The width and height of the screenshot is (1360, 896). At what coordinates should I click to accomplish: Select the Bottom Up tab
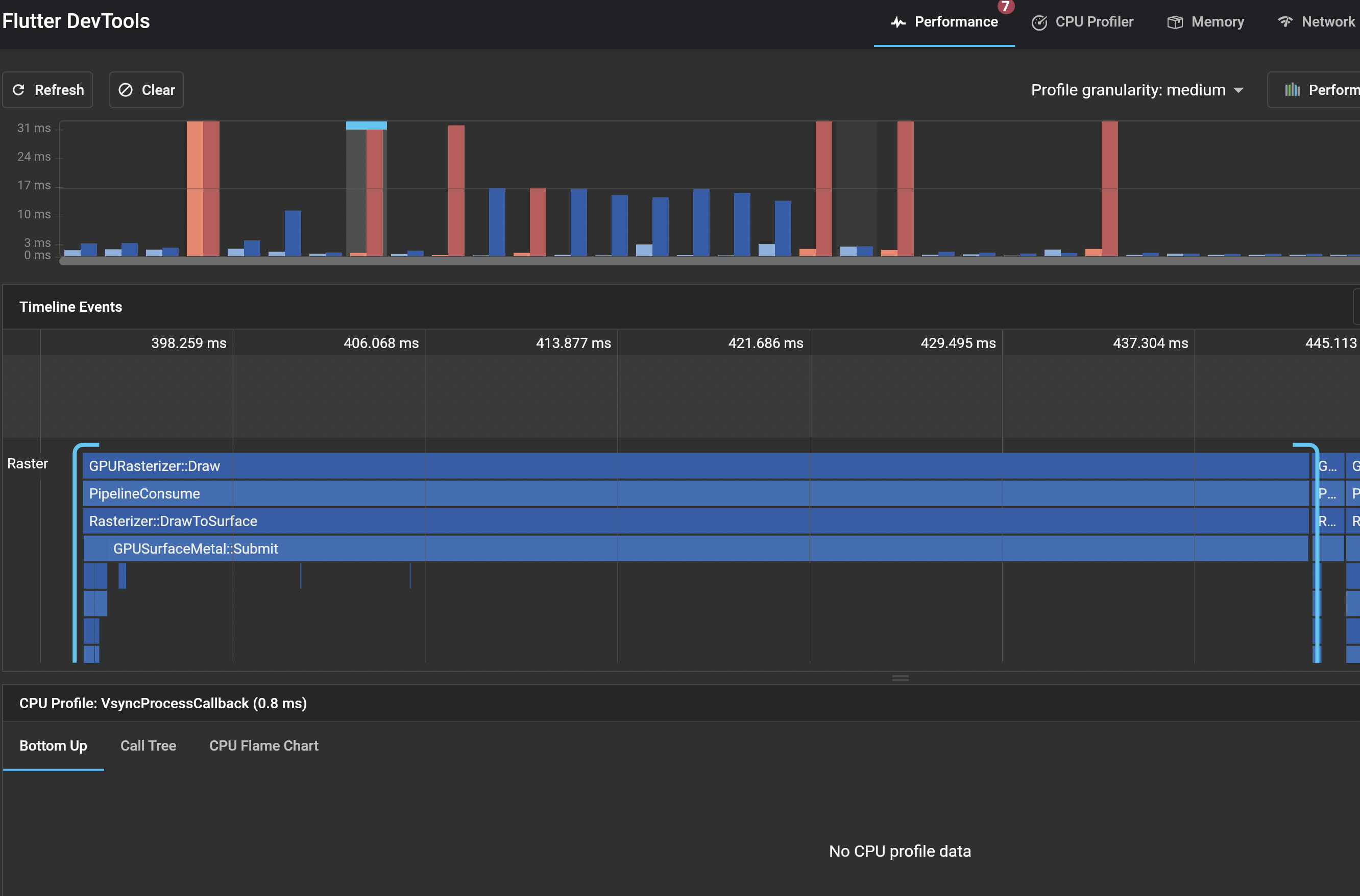53,745
